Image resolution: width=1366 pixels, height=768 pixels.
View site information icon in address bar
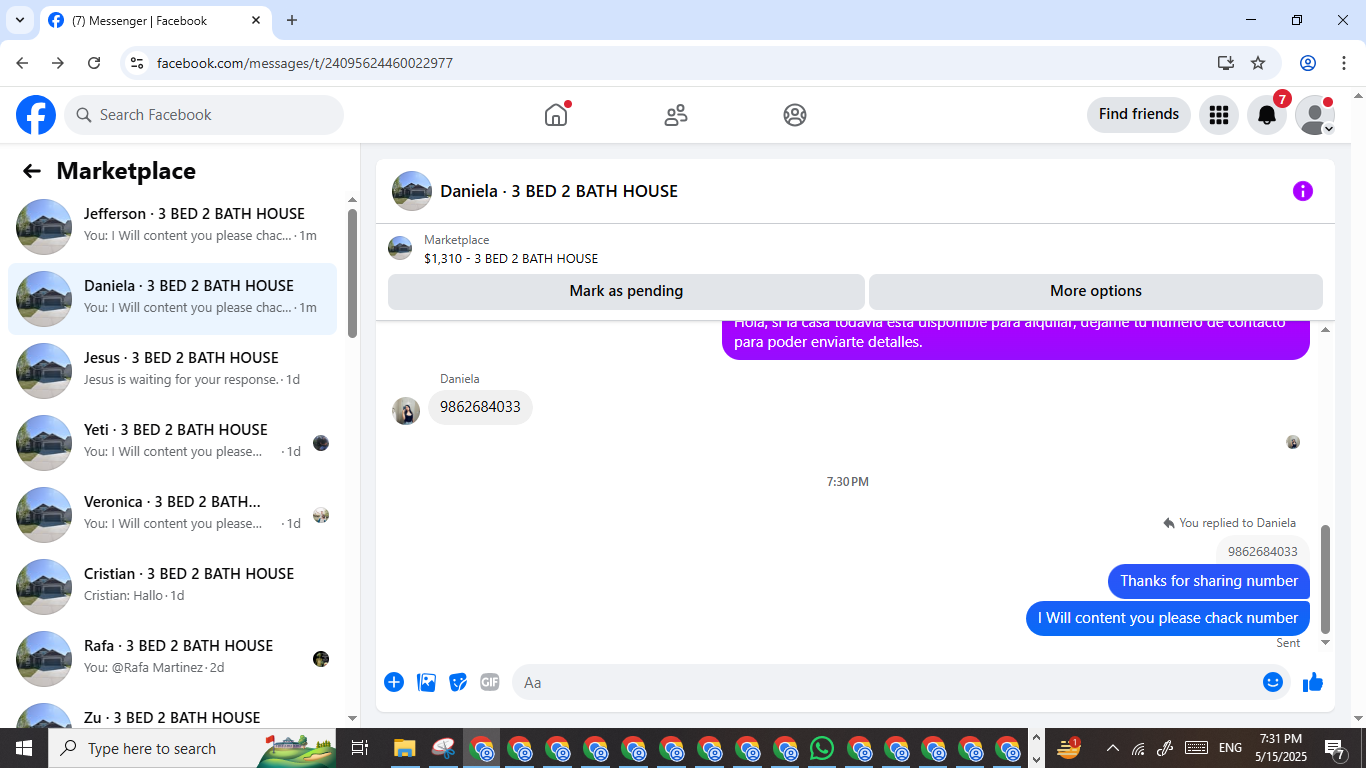(x=138, y=63)
